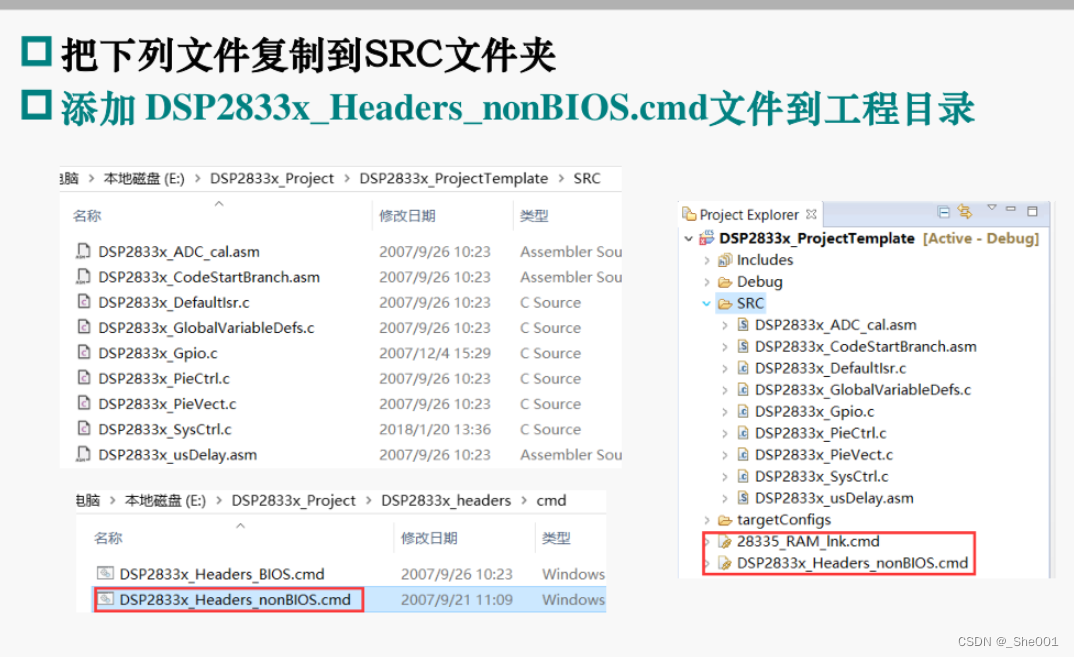The height and width of the screenshot is (657, 1074).
Task: Click the 28335_RAM_lnk.cmd file icon
Action: [x=724, y=541]
